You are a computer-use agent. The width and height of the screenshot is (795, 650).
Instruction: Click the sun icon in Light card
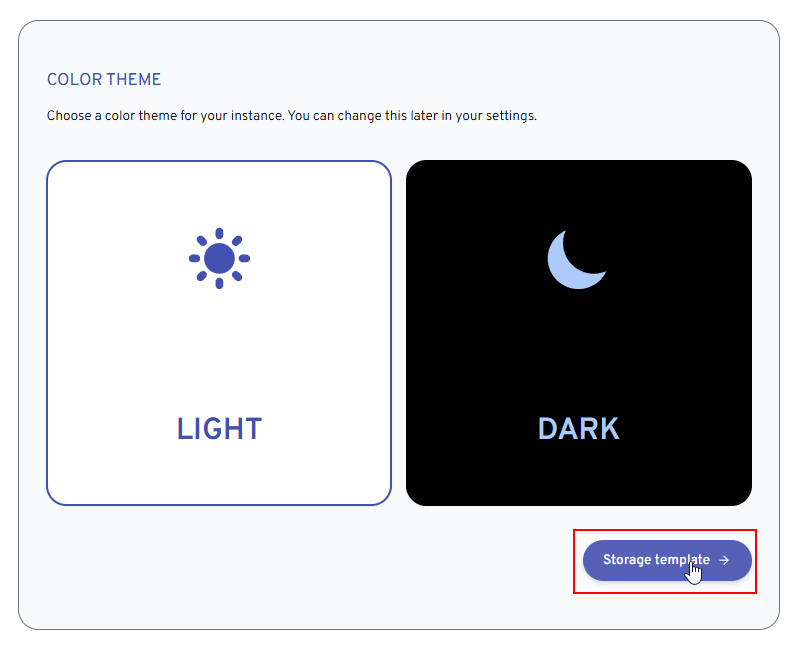(219, 258)
